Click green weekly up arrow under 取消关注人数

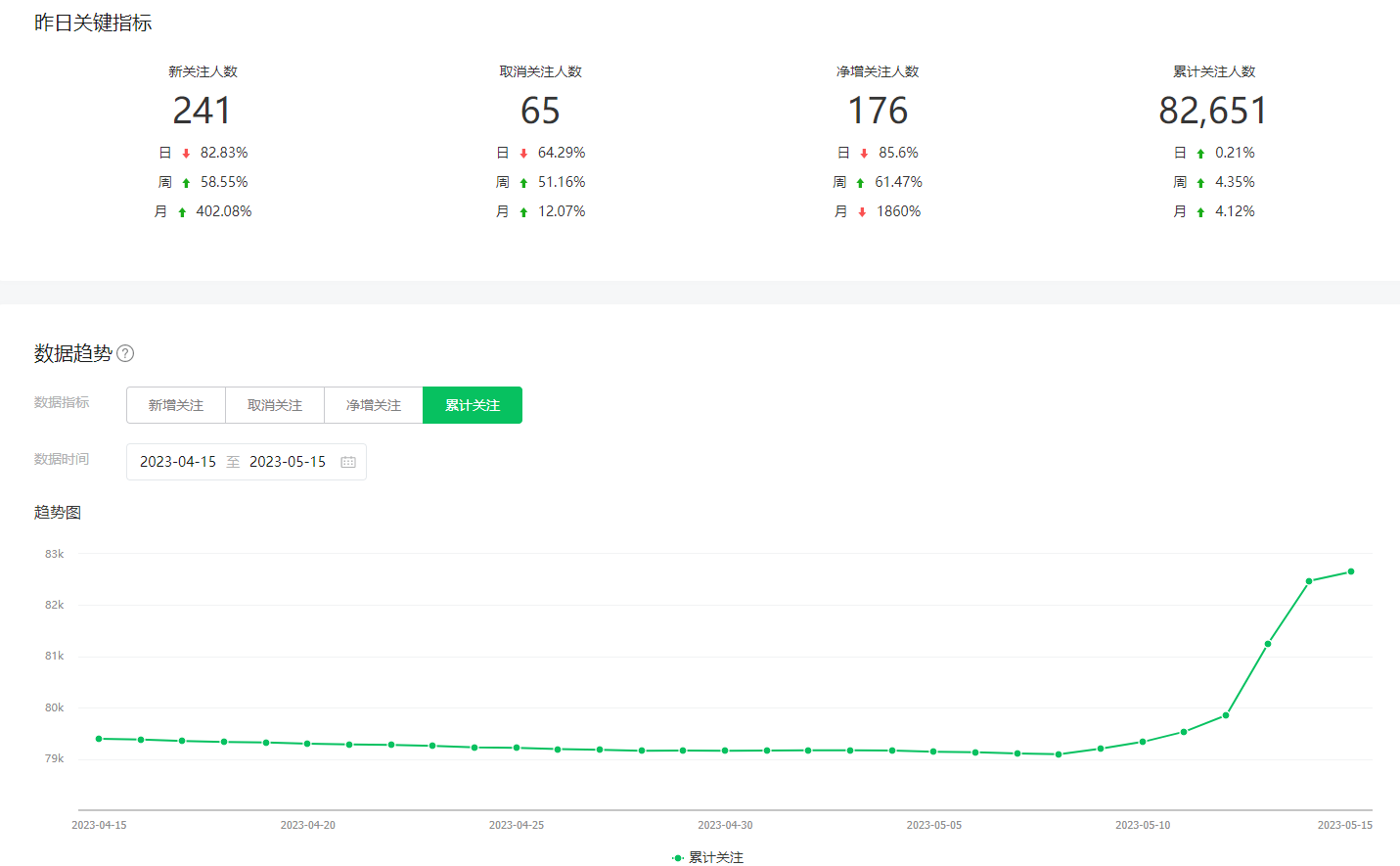(523, 183)
